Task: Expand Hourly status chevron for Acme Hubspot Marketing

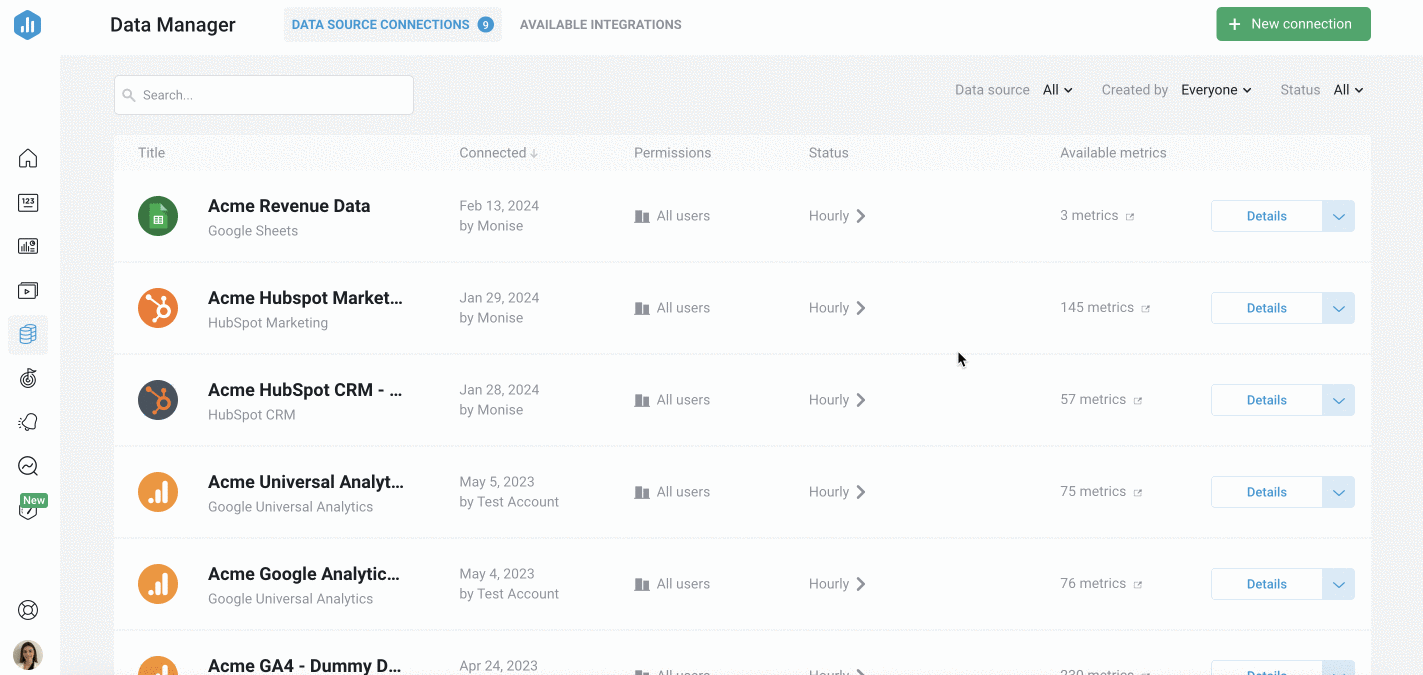Action: coord(861,308)
